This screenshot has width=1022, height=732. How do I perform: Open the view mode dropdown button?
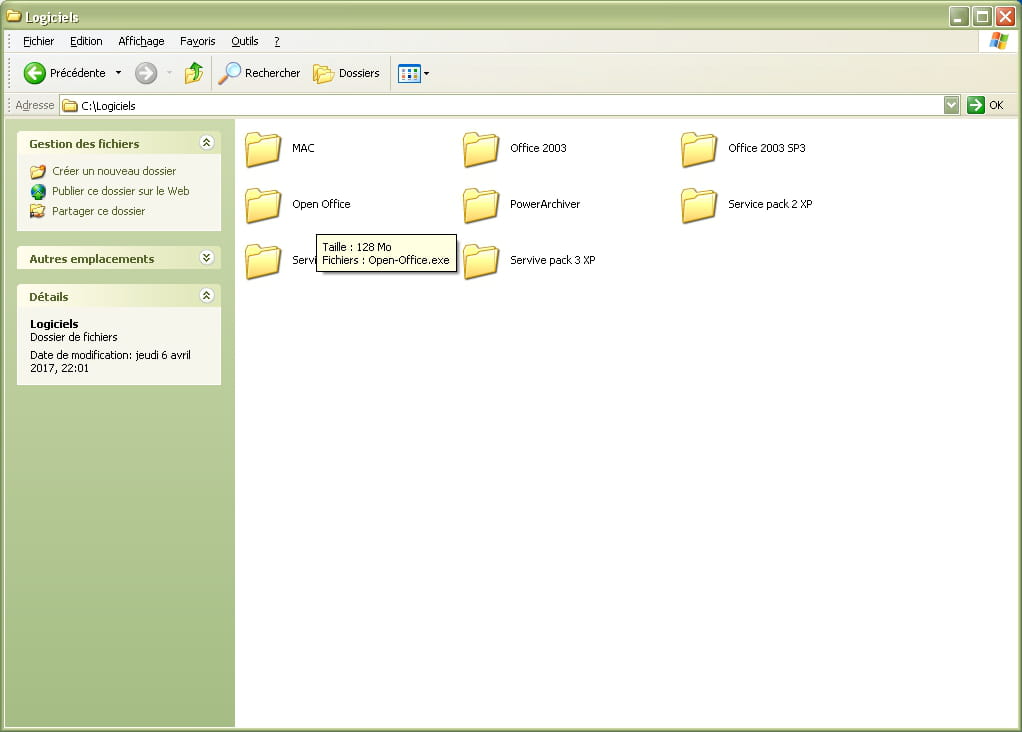pos(414,73)
